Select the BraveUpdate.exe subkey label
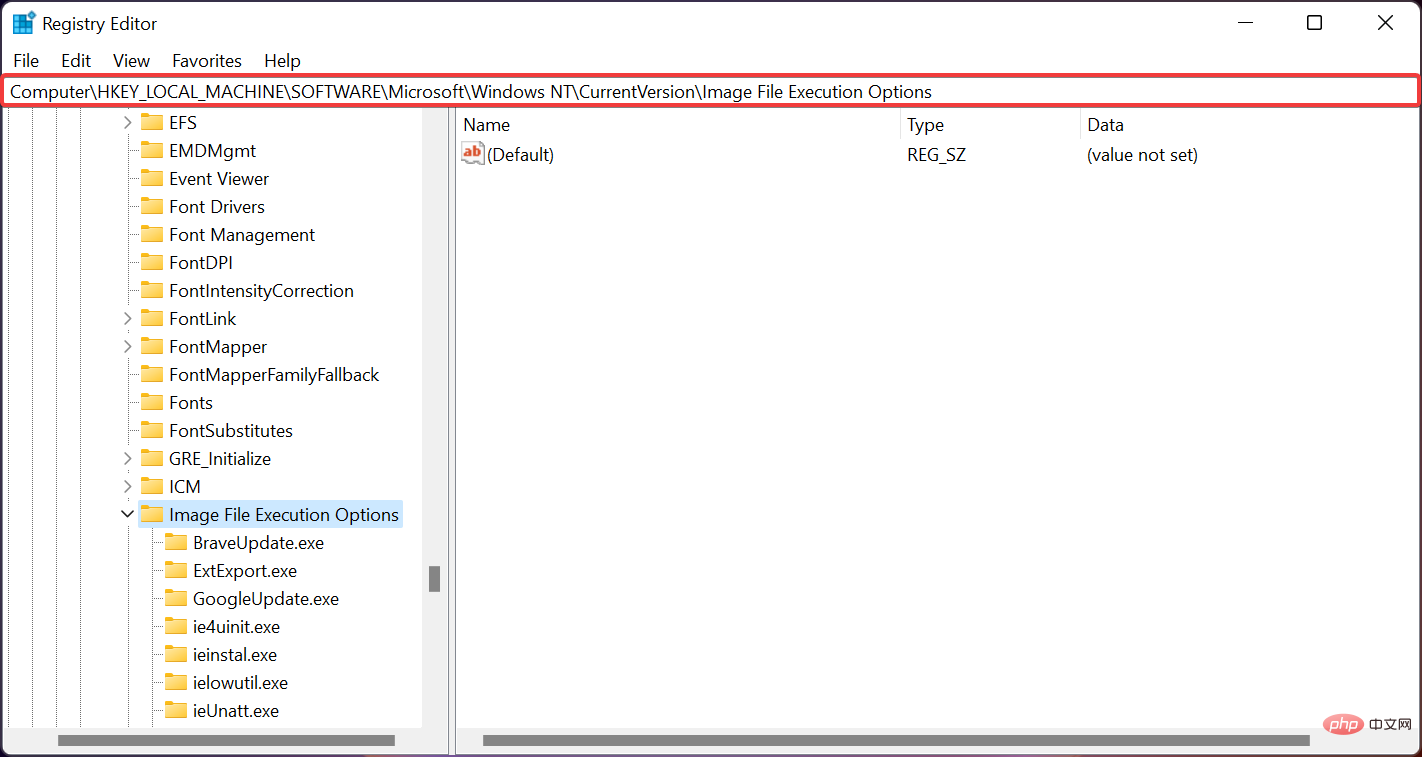 pos(258,543)
